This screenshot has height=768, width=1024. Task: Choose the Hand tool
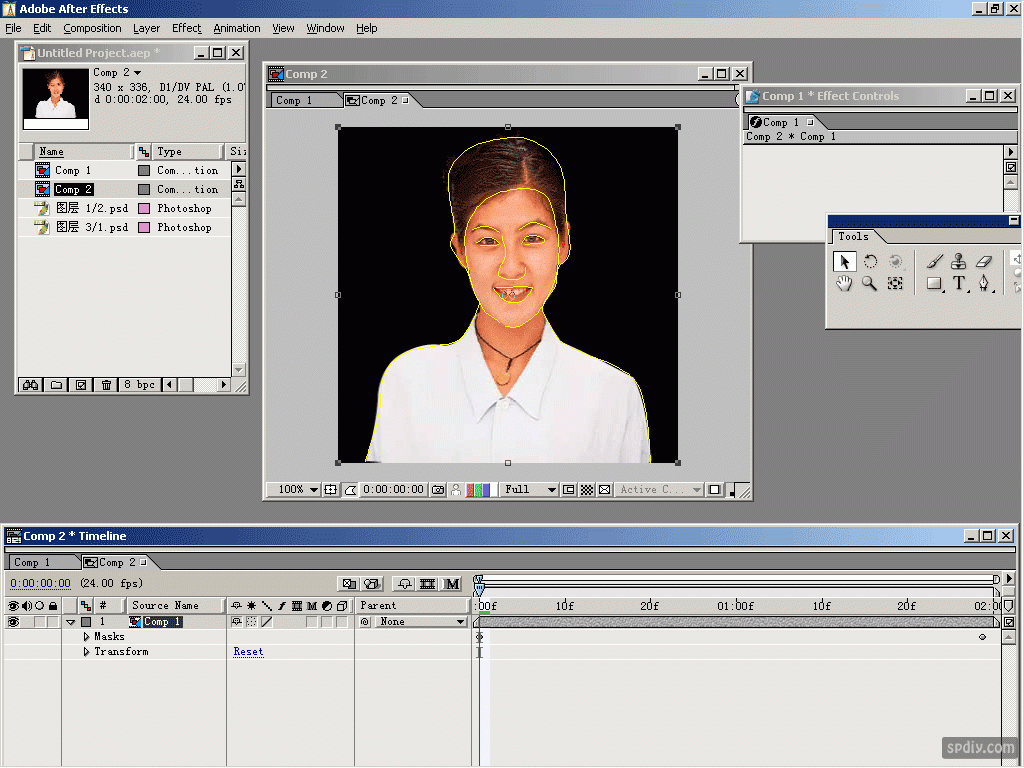(844, 284)
